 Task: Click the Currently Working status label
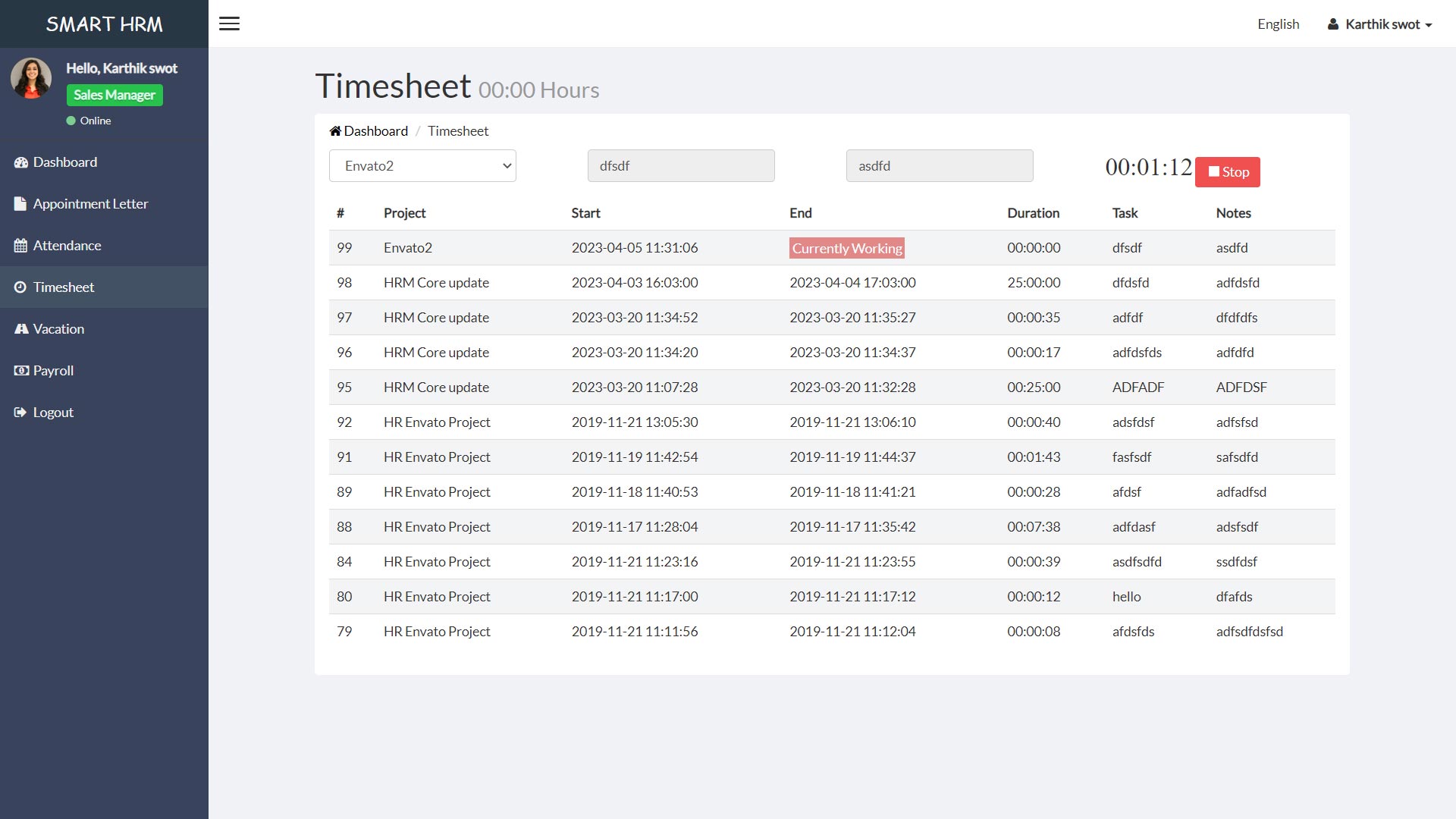846,248
